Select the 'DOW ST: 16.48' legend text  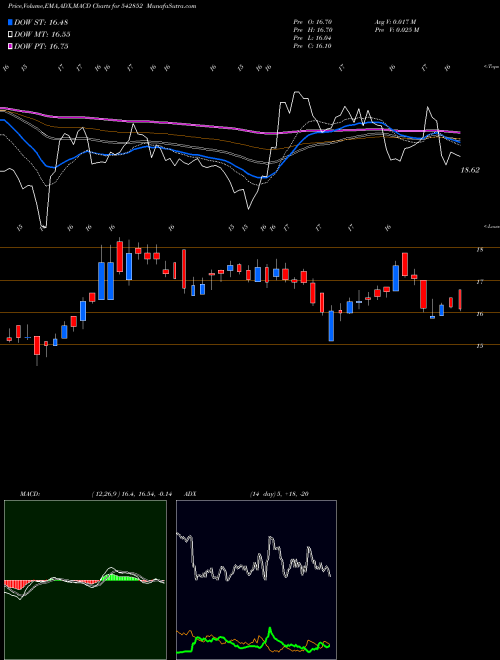[x=41, y=22]
